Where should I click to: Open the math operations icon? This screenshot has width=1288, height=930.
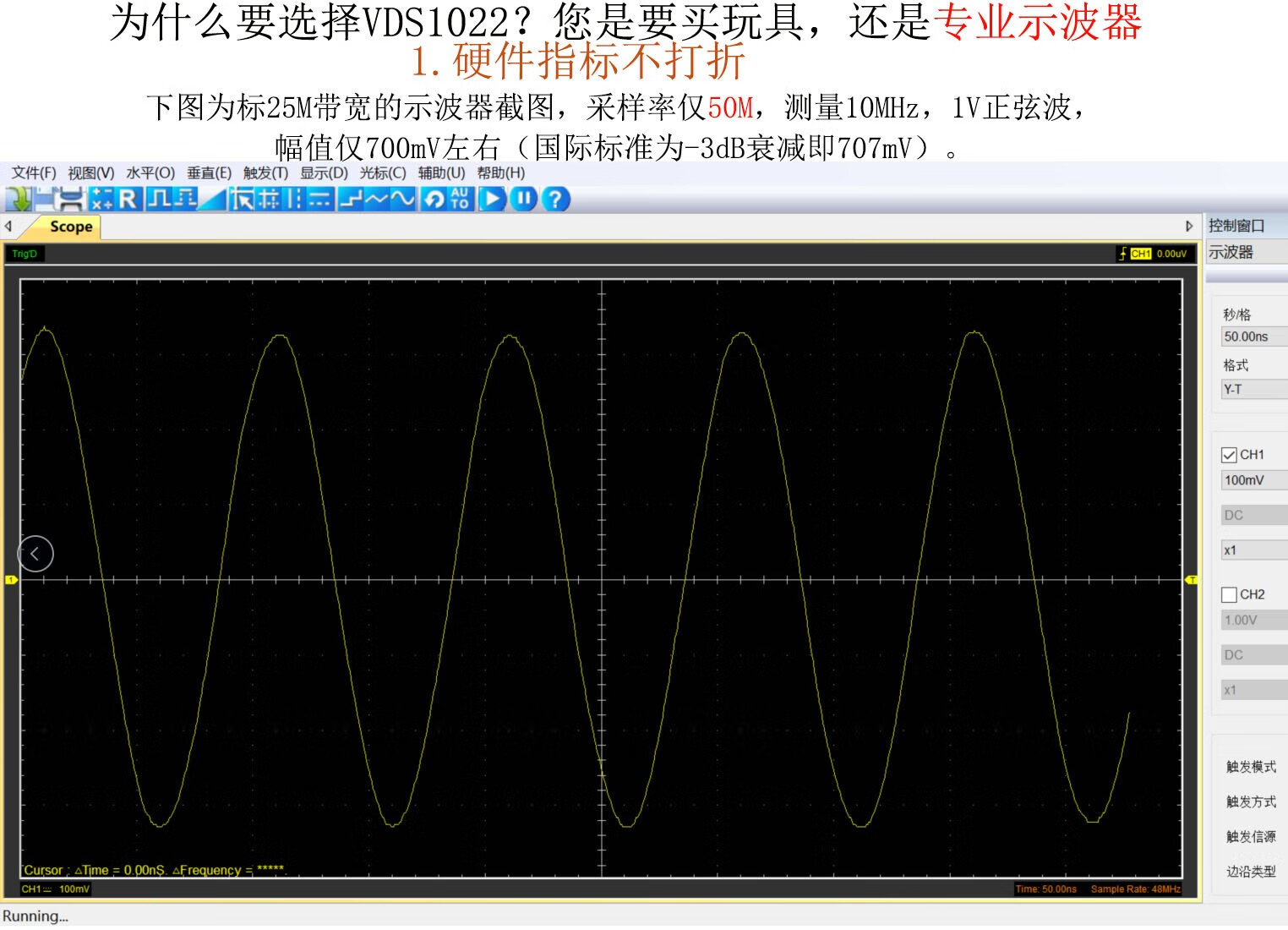point(101,200)
